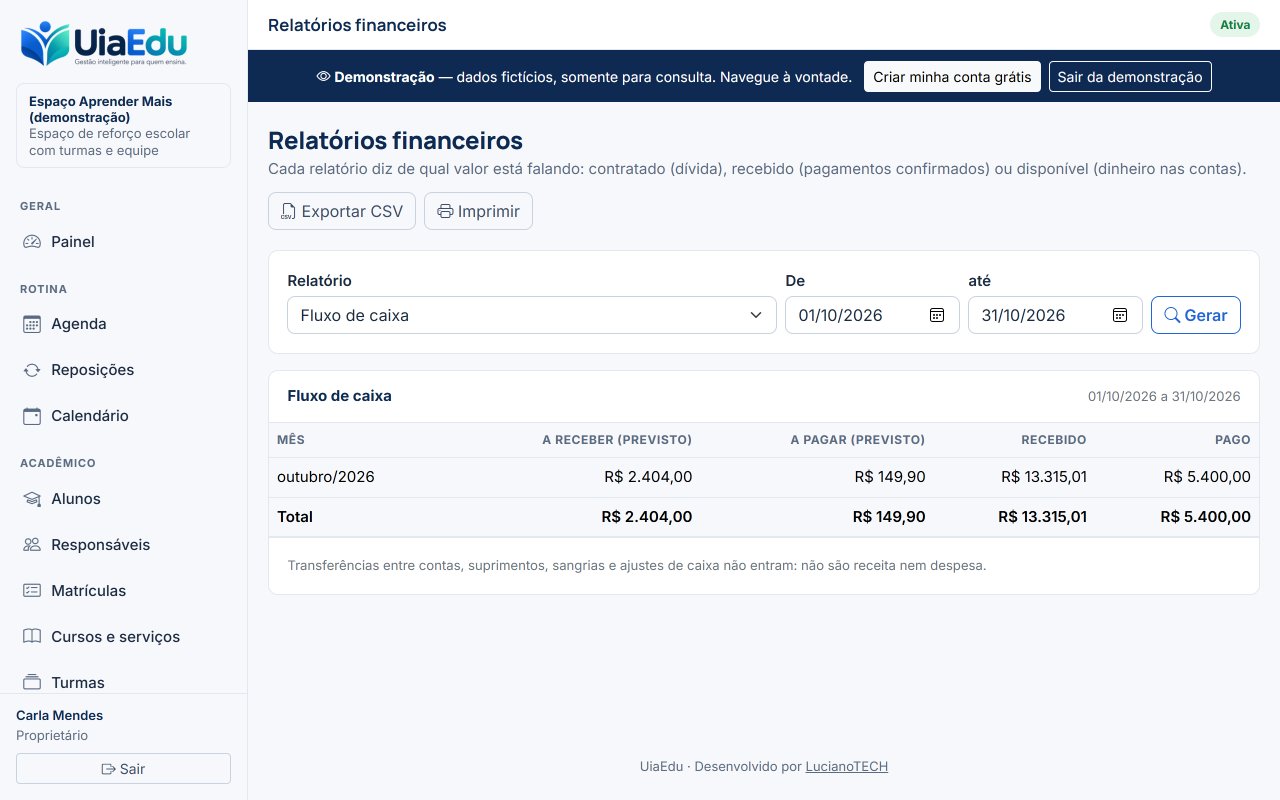Click the Calendário icon in sidebar

(32, 416)
